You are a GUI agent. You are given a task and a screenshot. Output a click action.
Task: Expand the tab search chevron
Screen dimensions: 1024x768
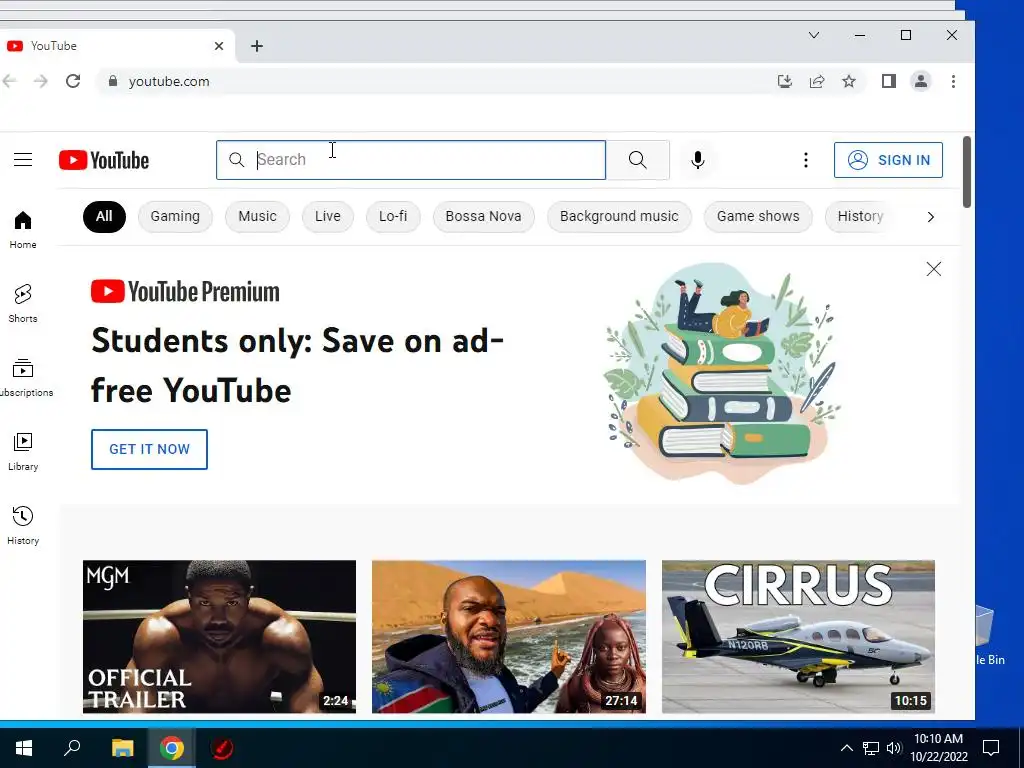814,35
